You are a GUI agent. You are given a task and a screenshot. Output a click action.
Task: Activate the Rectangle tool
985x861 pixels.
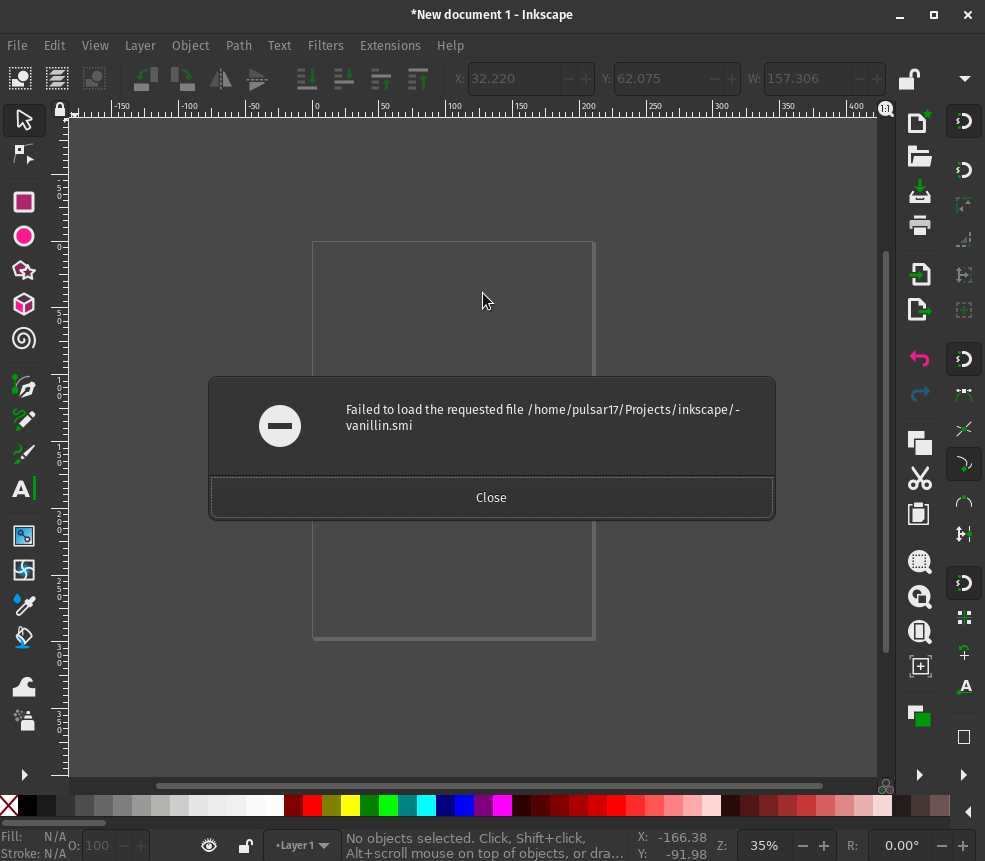[23, 202]
